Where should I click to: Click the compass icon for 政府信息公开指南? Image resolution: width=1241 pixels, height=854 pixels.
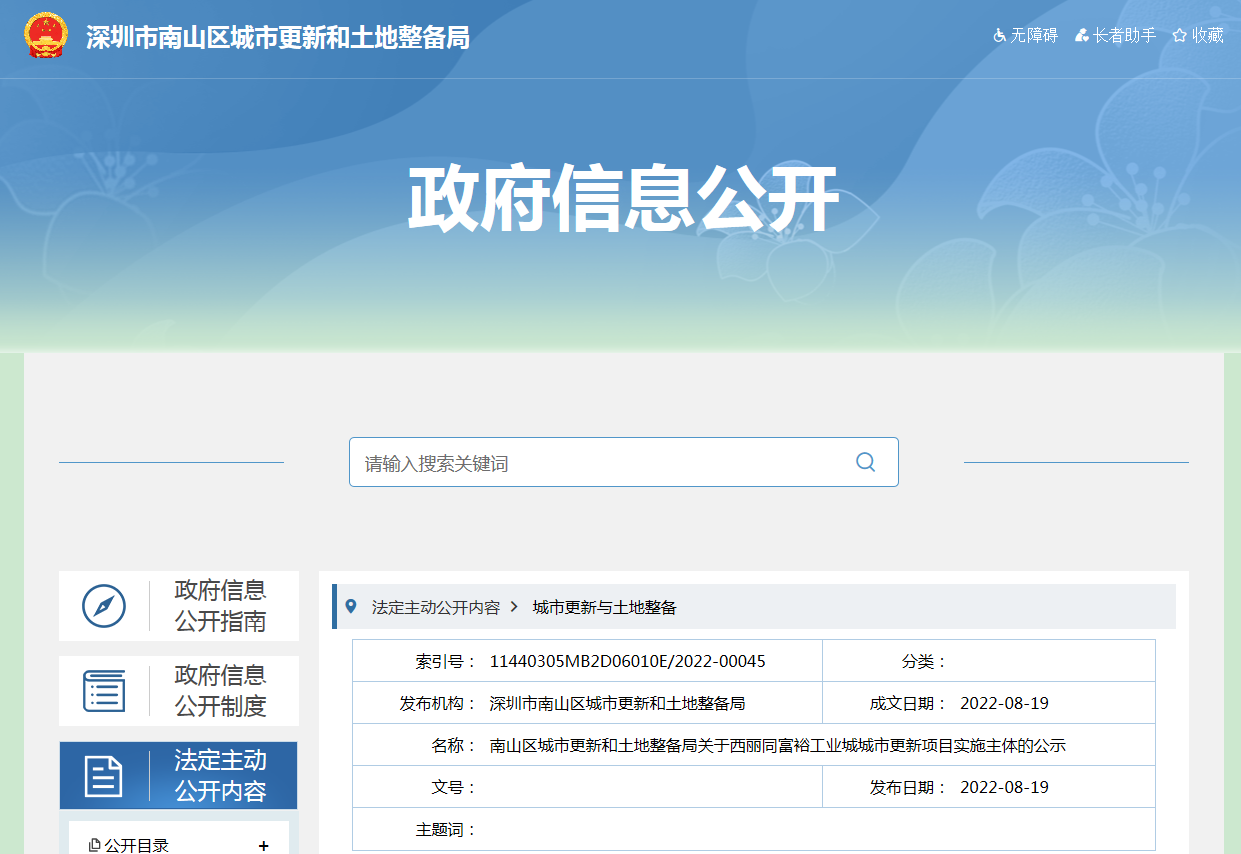(x=104, y=606)
